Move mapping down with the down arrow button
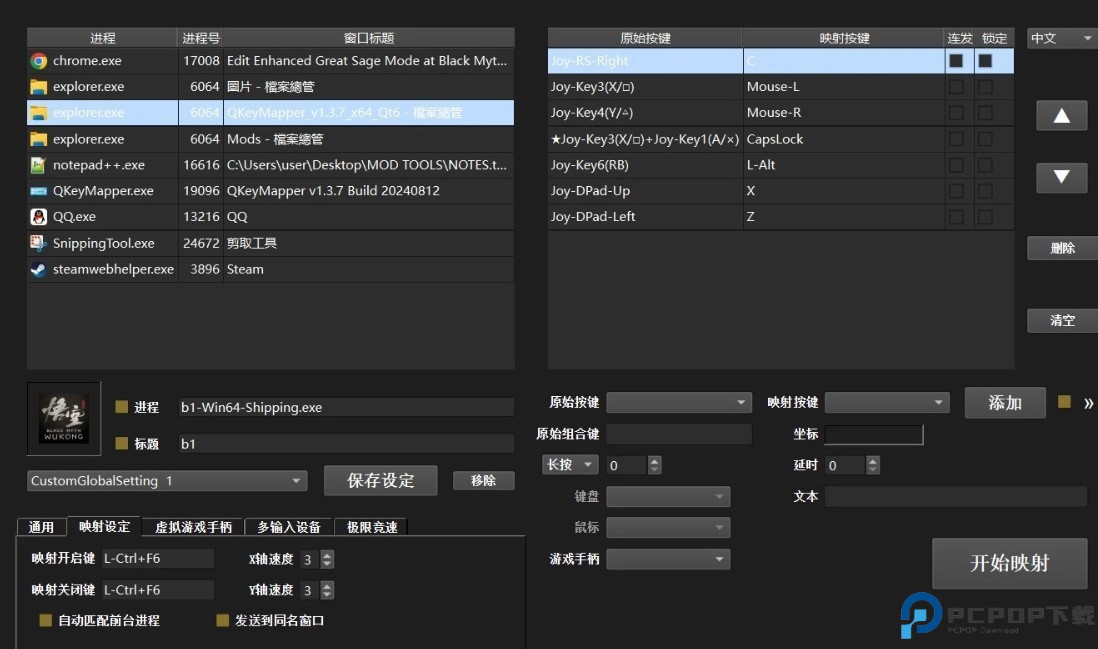Image resolution: width=1098 pixels, height=649 pixels. click(1062, 177)
